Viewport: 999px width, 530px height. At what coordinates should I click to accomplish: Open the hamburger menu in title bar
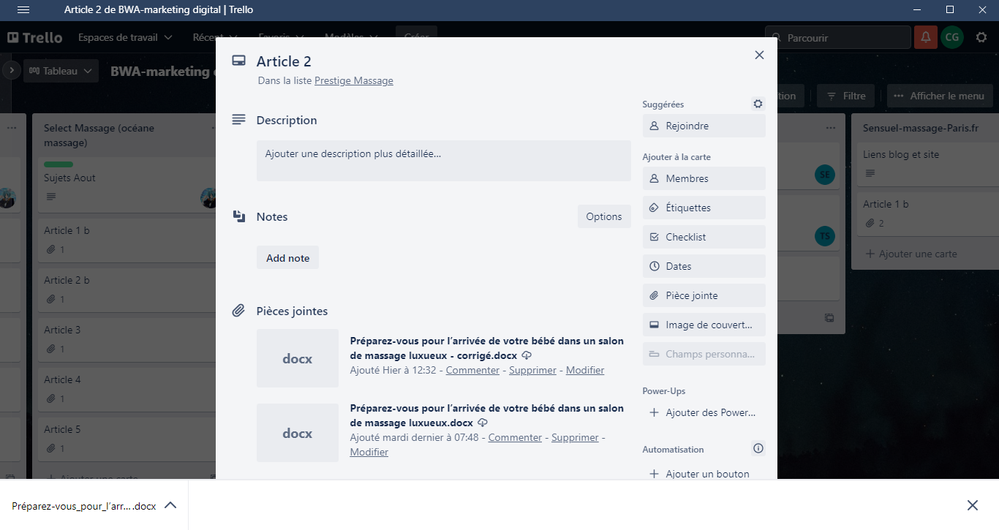24,10
